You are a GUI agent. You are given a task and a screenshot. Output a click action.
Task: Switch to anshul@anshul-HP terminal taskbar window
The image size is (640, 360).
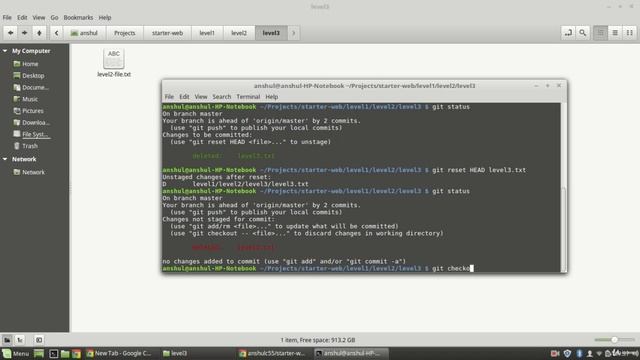(x=350, y=353)
